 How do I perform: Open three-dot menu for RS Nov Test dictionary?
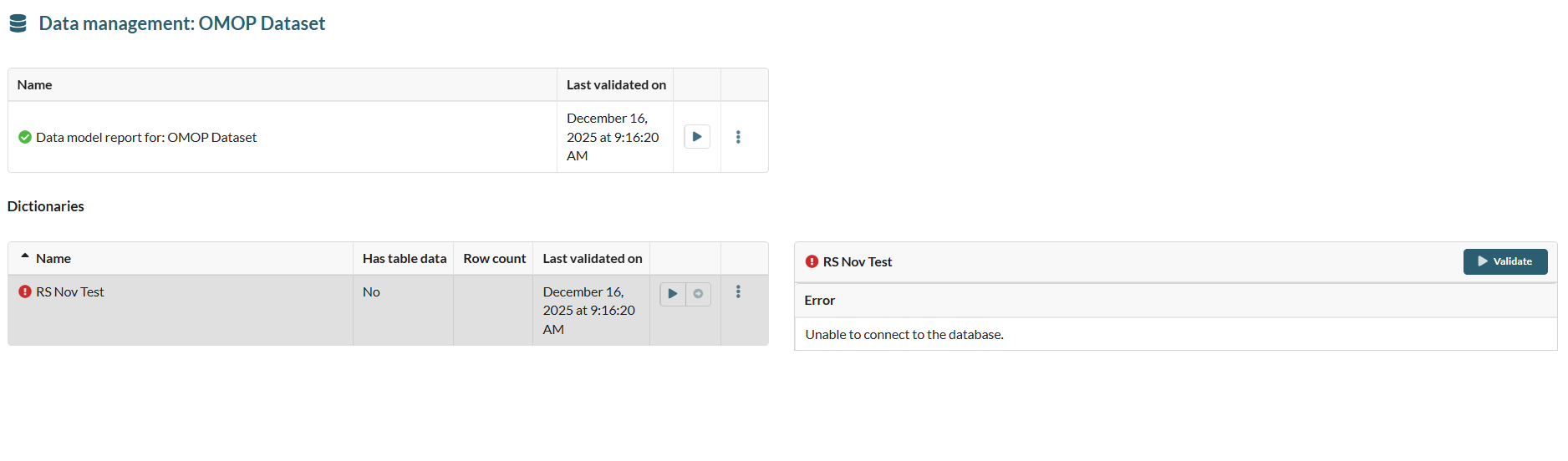click(738, 291)
